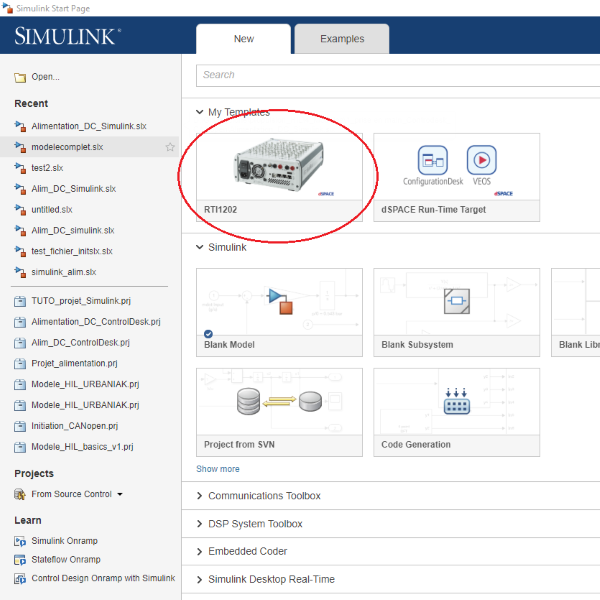Open Control Design Onramp with Simulink

coord(103,578)
